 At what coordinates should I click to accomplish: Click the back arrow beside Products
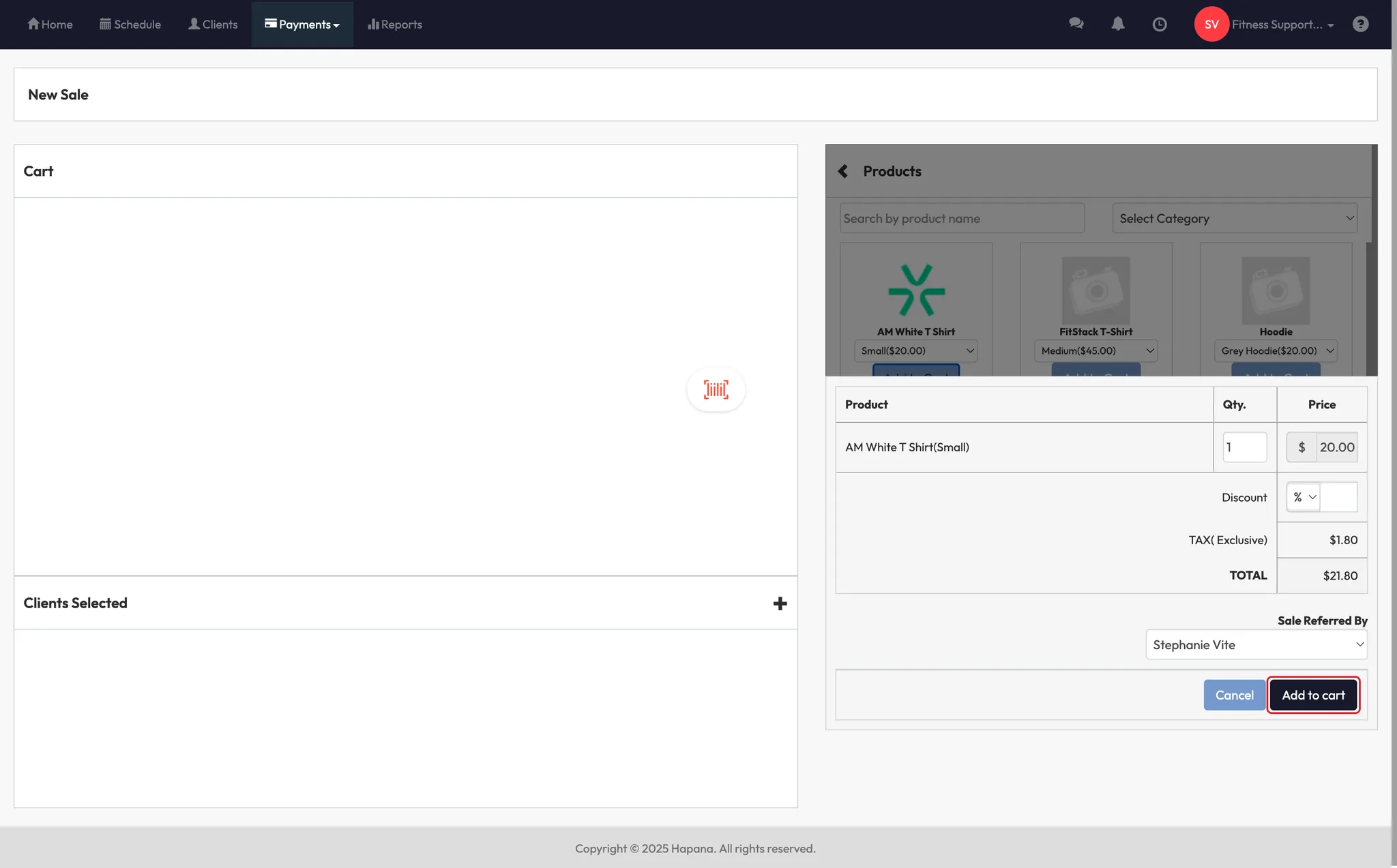843,171
